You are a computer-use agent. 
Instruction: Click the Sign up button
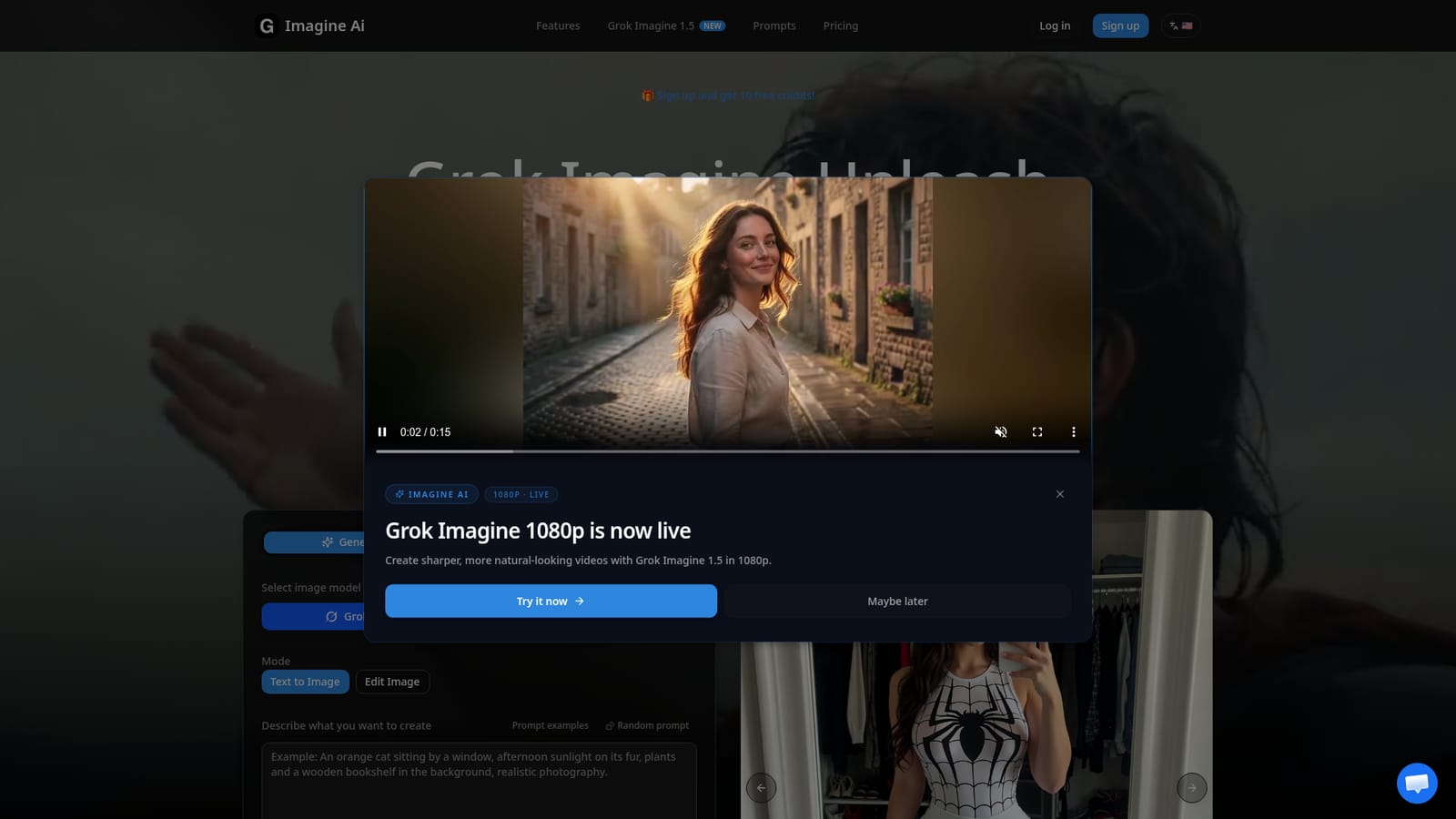pos(1120,25)
